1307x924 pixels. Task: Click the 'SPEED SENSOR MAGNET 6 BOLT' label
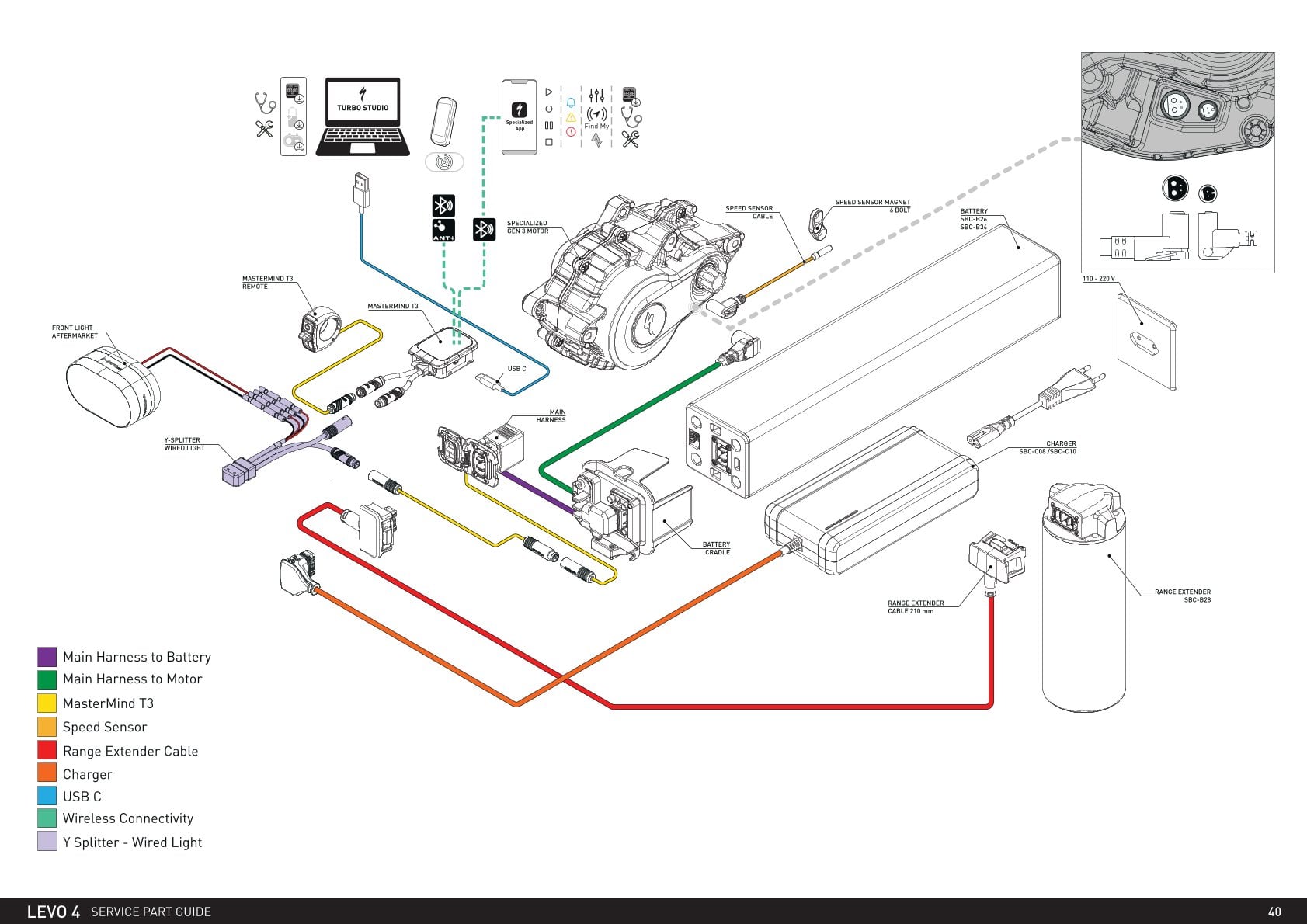tap(872, 206)
